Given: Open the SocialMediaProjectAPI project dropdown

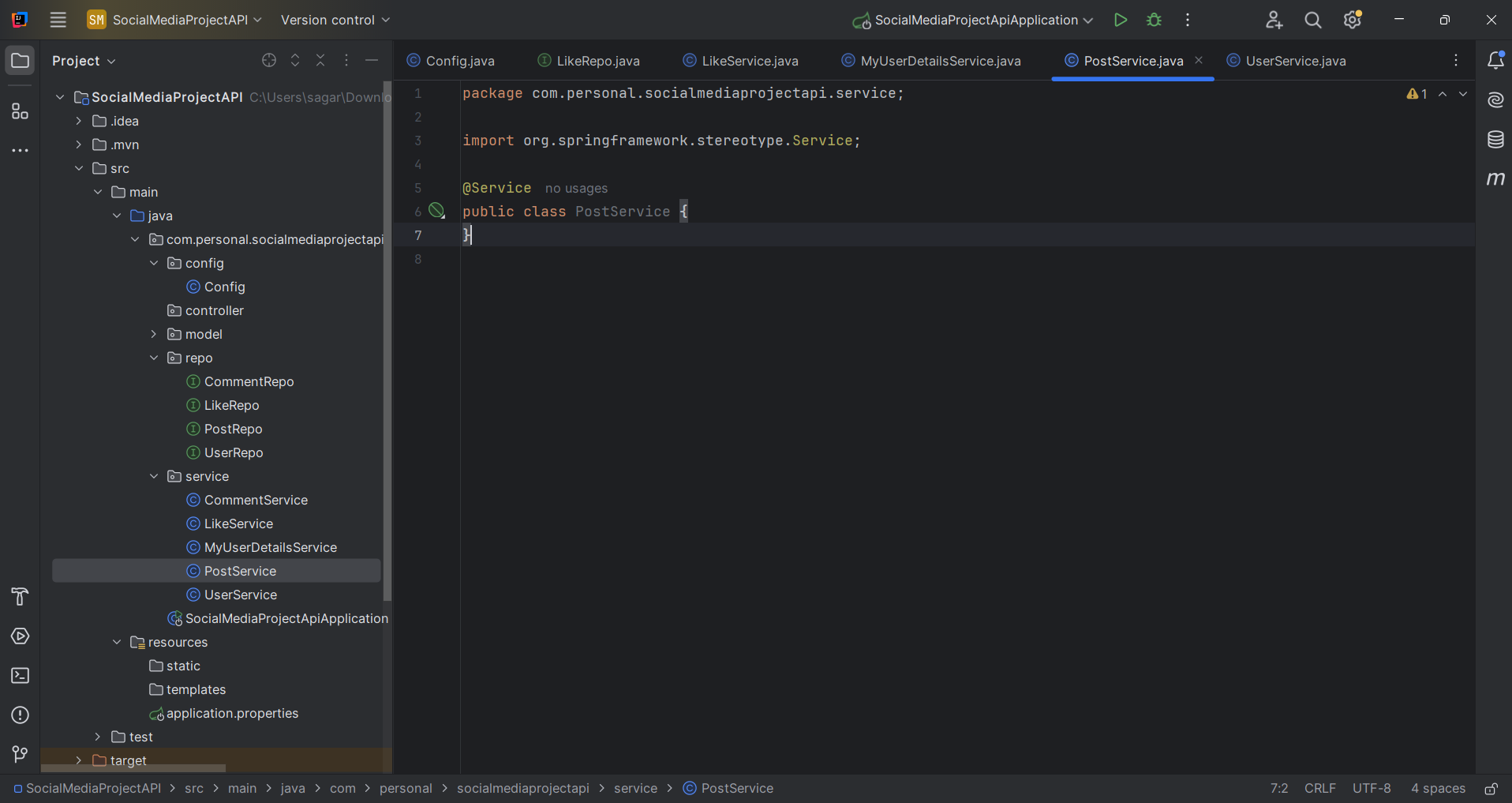Looking at the screenshot, I should tap(174, 20).
